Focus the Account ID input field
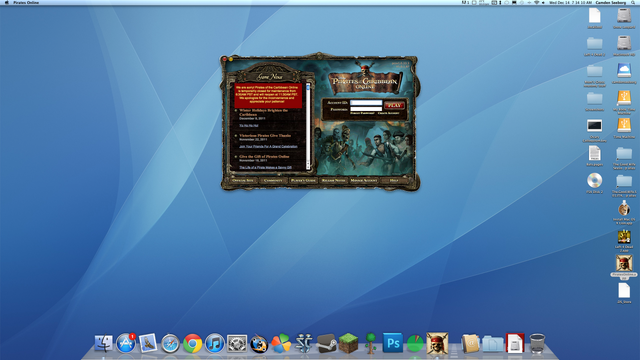 pos(366,103)
